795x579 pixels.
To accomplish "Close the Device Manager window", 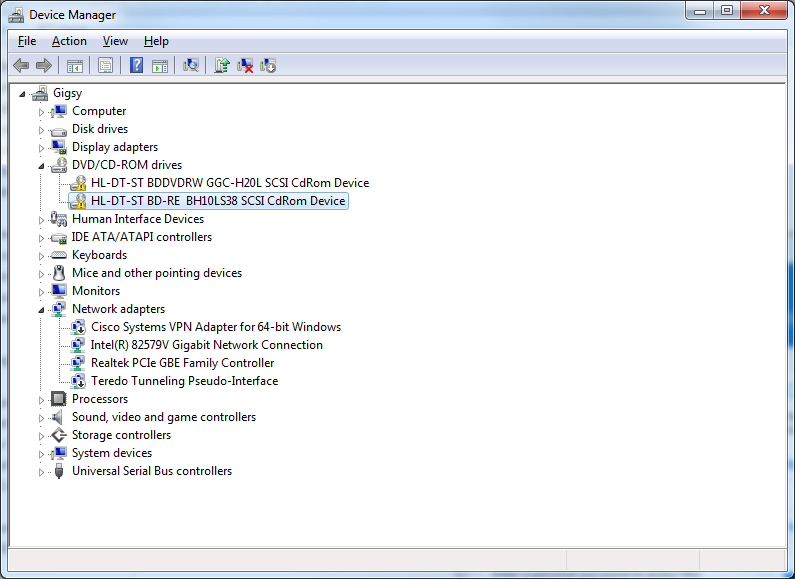I will point(765,11).
